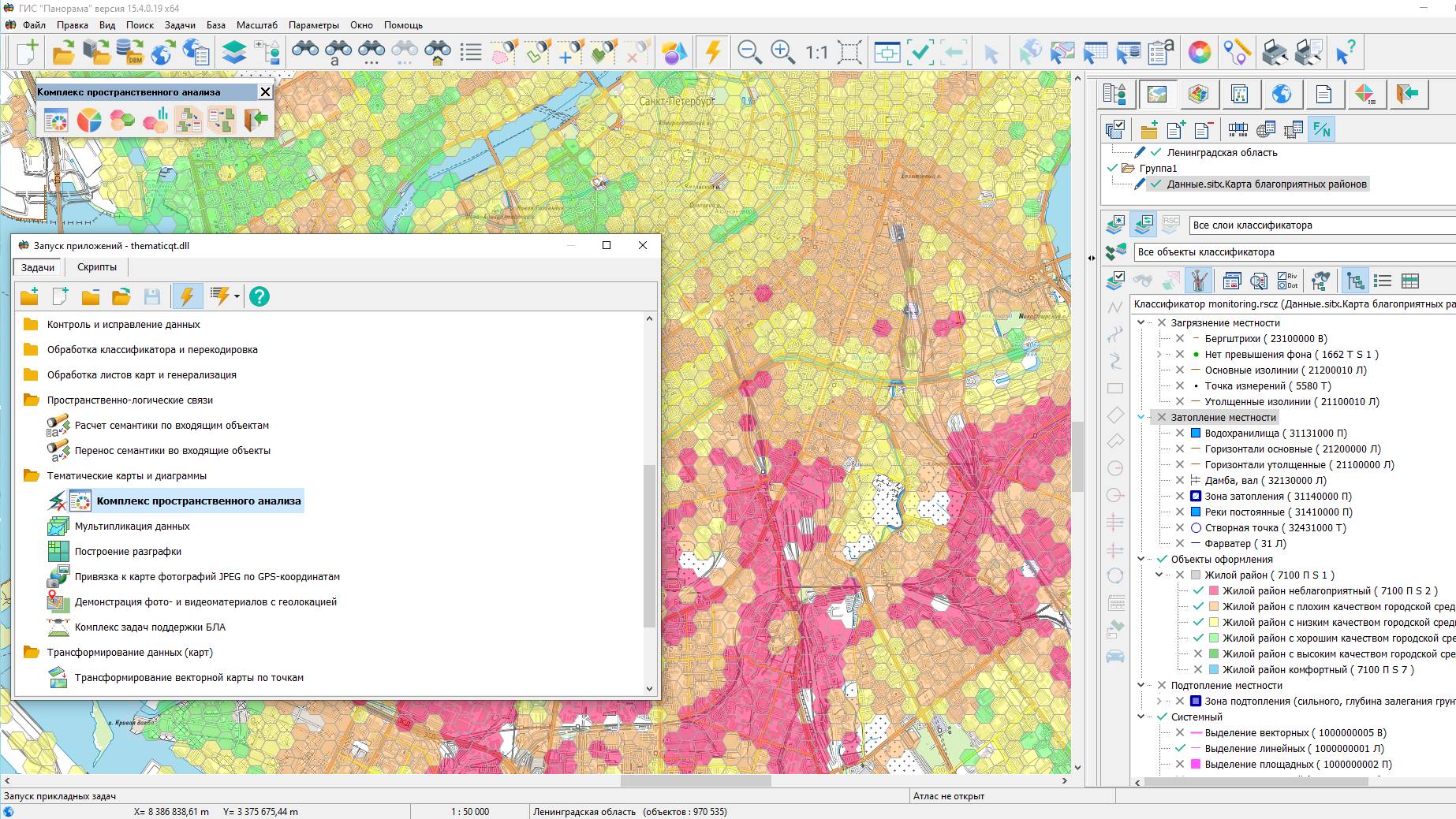Open the Масштаб menu
The height and width of the screenshot is (819, 1456).
coord(257,25)
